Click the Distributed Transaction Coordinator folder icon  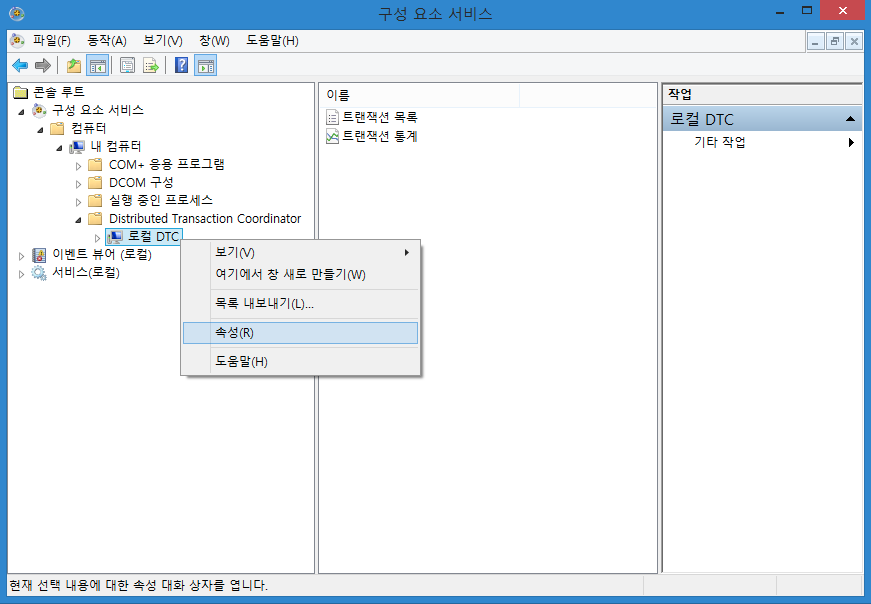[x=96, y=218]
